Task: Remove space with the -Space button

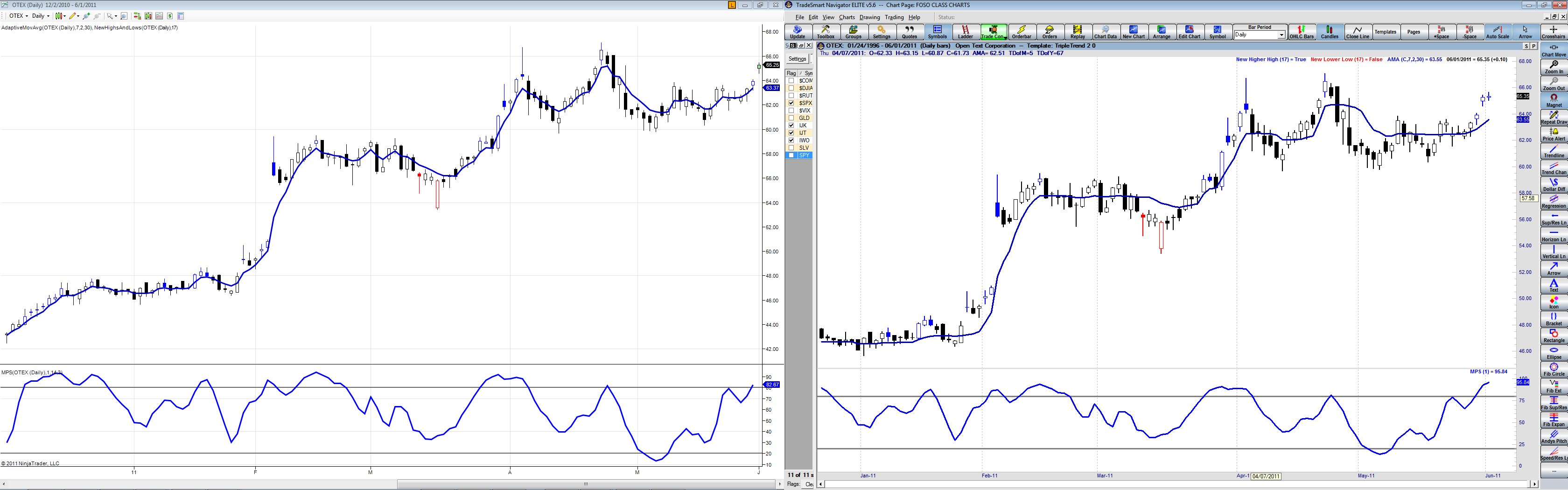Action: [1470, 32]
